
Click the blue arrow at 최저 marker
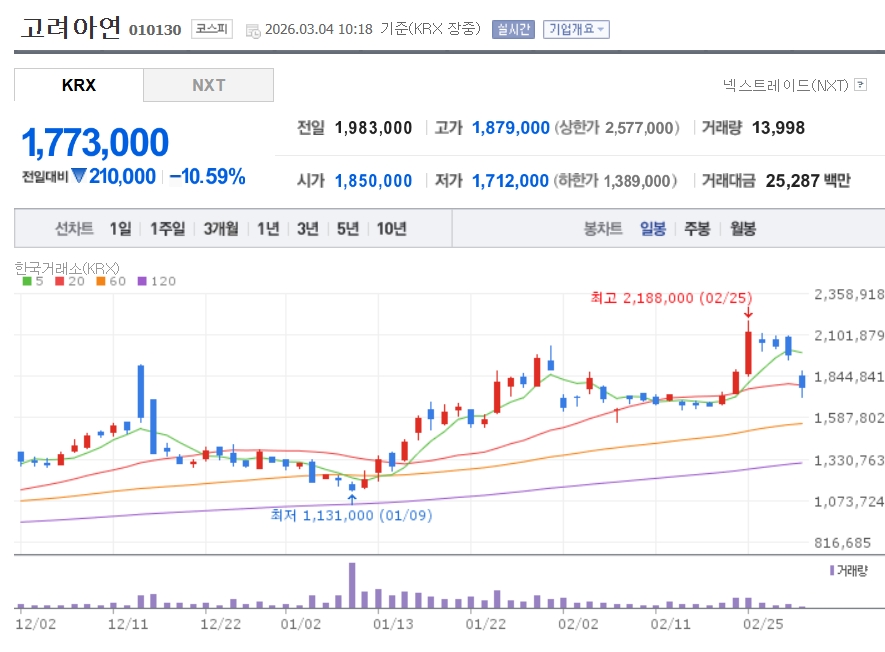coord(351,495)
